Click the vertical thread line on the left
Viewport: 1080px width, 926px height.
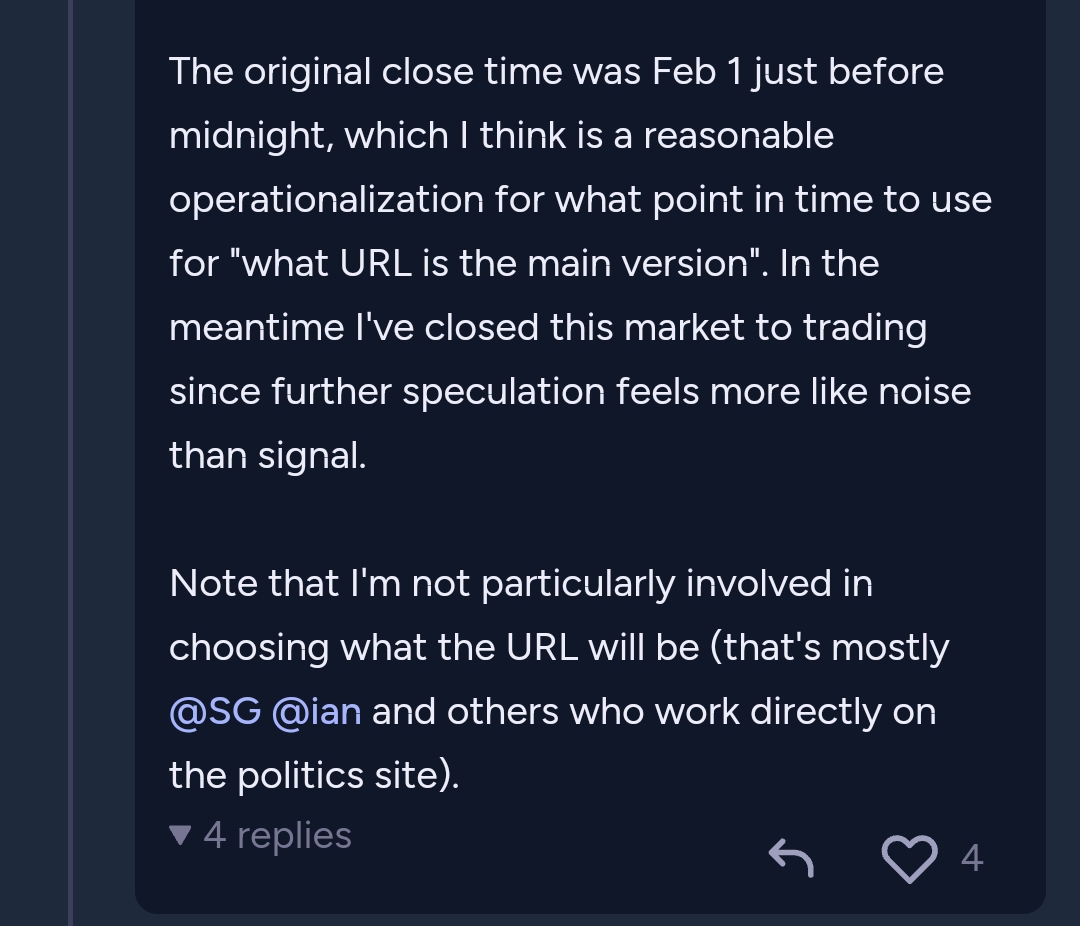[70, 463]
